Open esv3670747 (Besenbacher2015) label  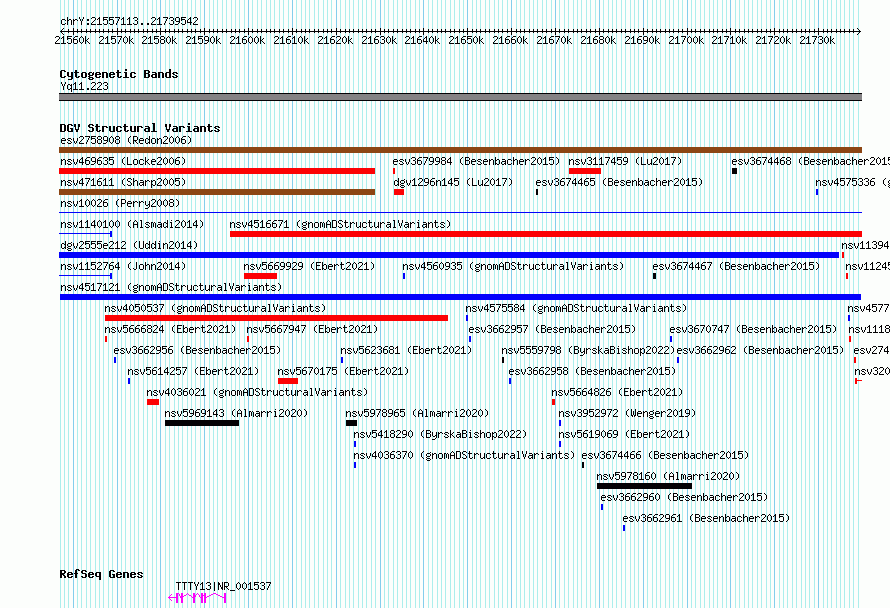[x=753, y=329]
